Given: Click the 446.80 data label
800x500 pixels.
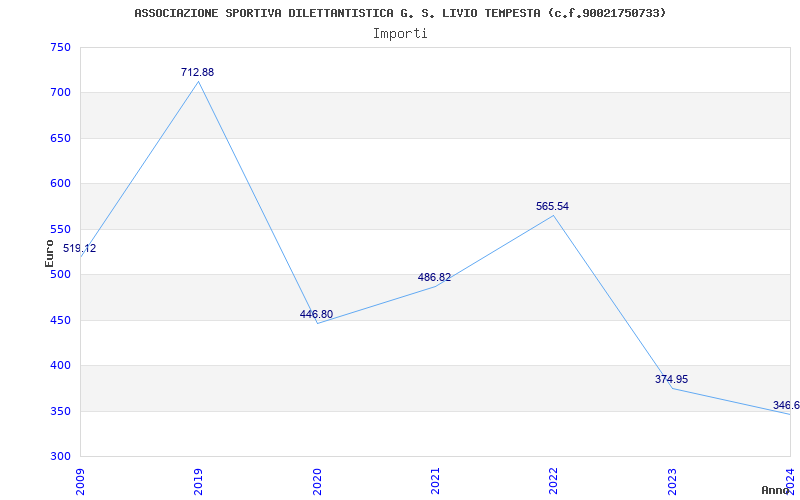Looking at the screenshot, I should pyautogui.click(x=316, y=314).
